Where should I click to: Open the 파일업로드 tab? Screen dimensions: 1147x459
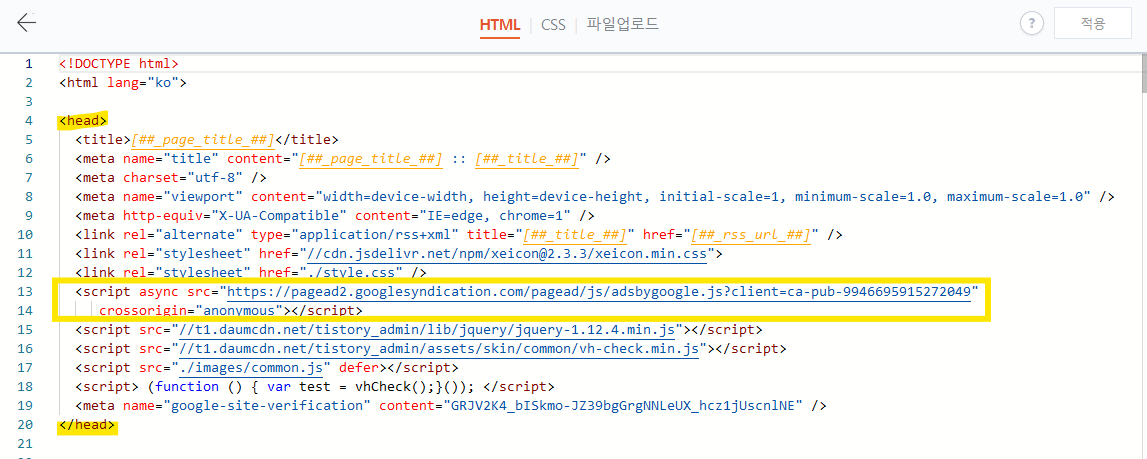click(x=623, y=24)
